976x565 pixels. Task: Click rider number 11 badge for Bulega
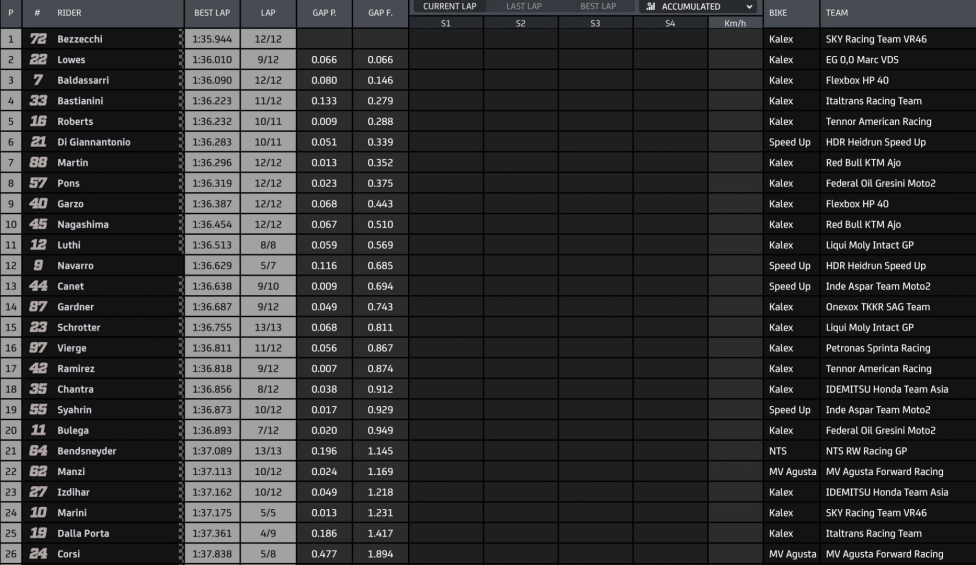38,429
